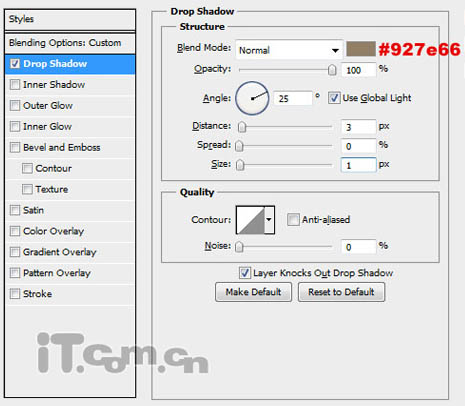Image resolution: width=465 pixels, height=406 pixels.
Task: Click the Opacity slider handle
Action: [332, 70]
